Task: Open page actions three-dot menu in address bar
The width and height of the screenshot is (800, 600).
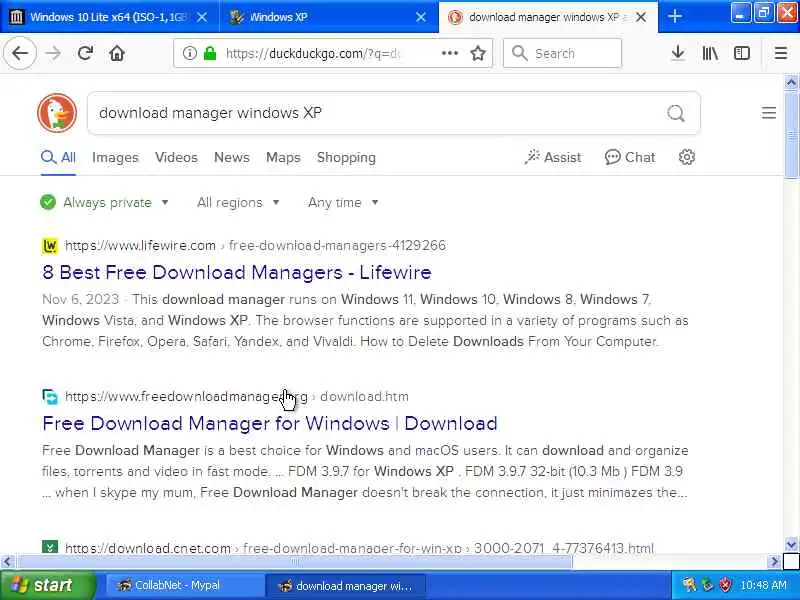Action: [x=449, y=53]
